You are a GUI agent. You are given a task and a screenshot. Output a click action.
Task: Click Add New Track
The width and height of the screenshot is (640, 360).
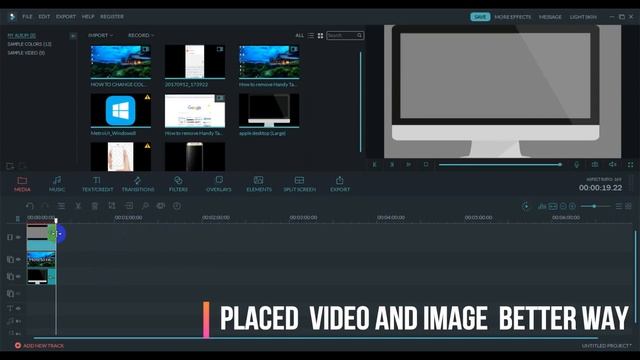click(x=39, y=346)
